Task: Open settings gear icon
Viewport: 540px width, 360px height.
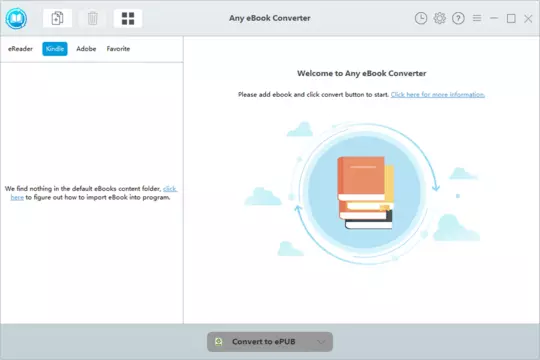Action: coord(439,18)
